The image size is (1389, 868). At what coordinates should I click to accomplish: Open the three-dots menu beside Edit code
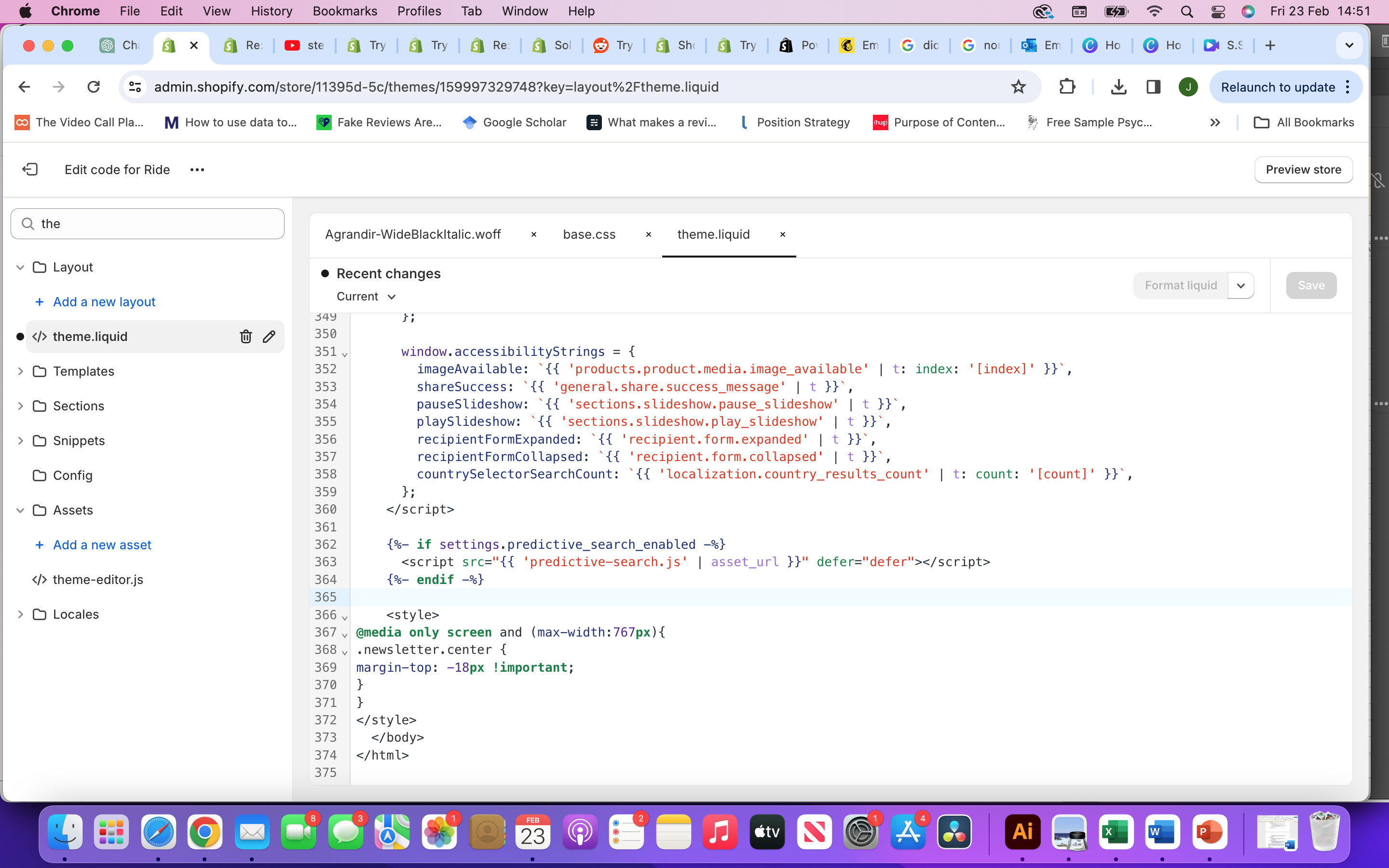(x=197, y=170)
